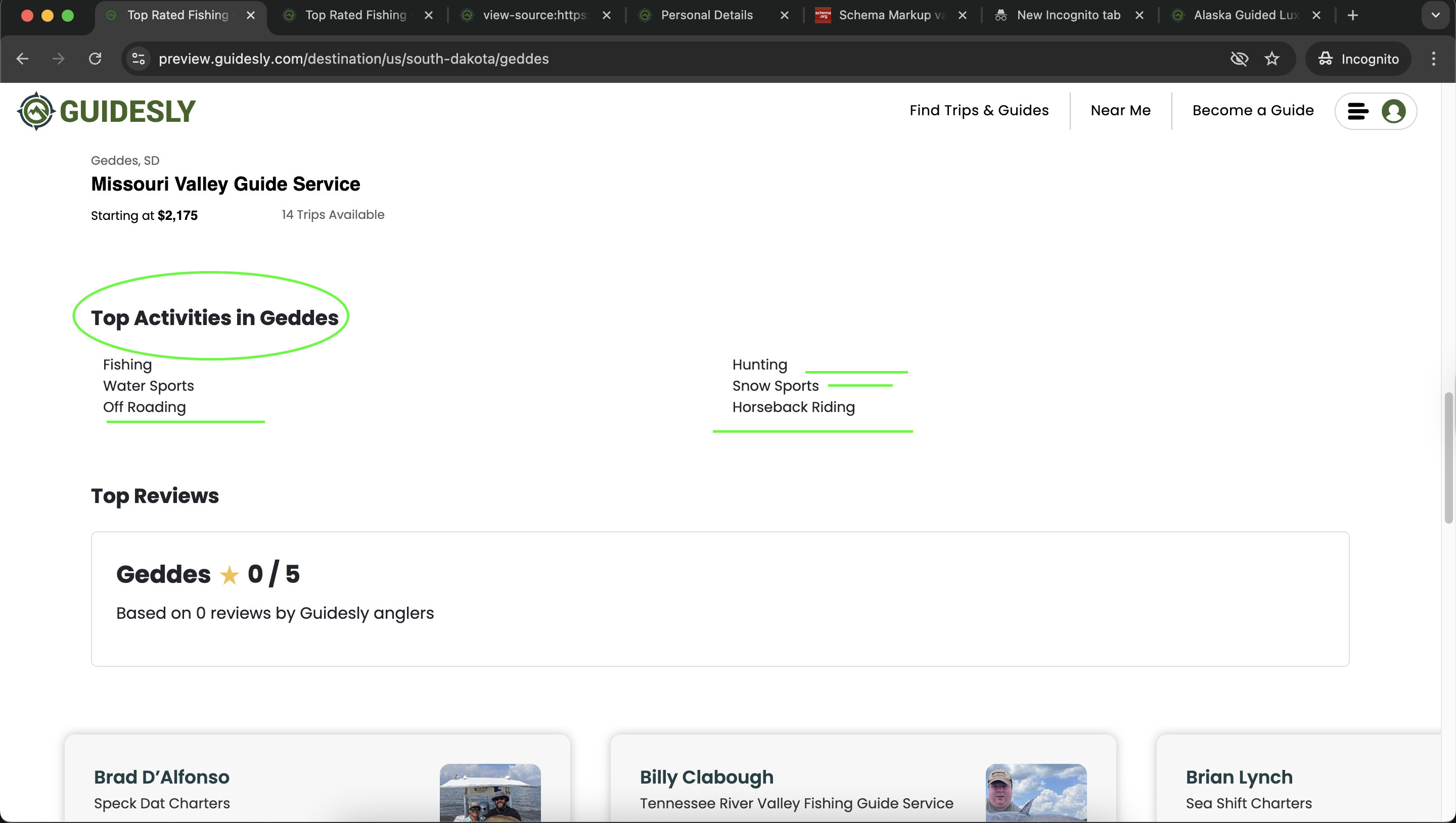
Task: Click the Incognito indicator button
Action: point(1358,59)
